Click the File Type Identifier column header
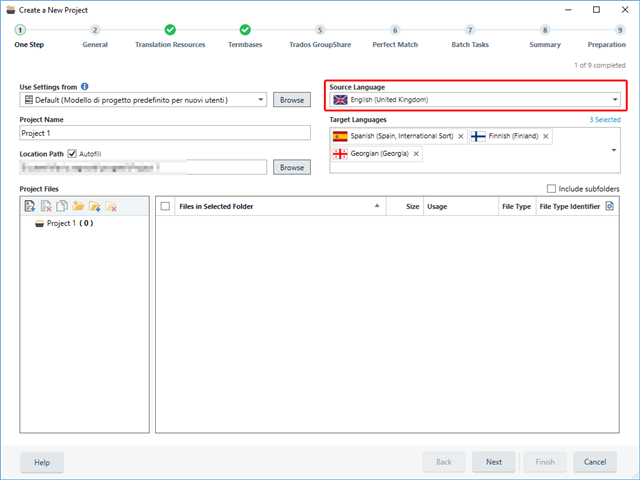 point(570,207)
